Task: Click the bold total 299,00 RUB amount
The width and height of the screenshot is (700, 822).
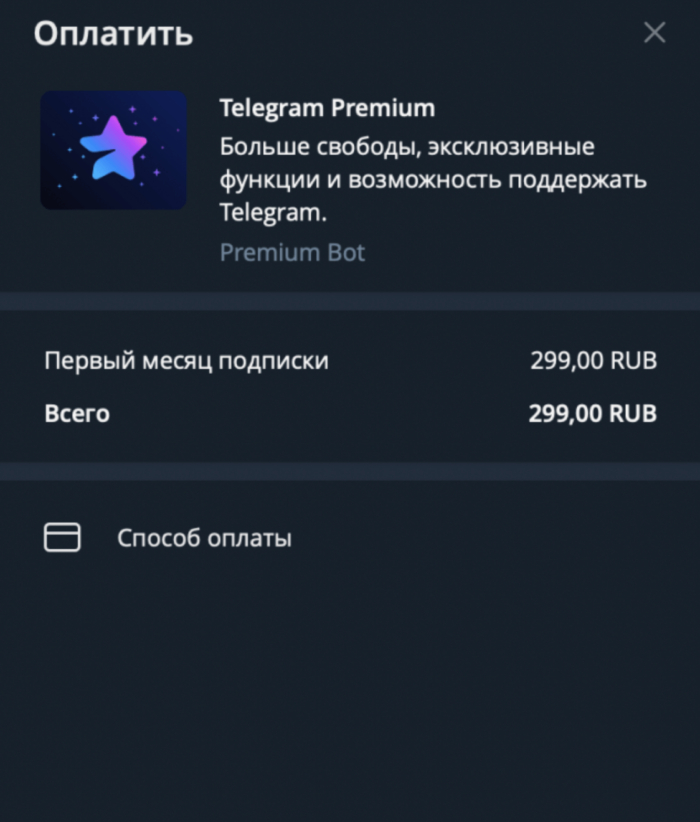Action: [x=592, y=413]
